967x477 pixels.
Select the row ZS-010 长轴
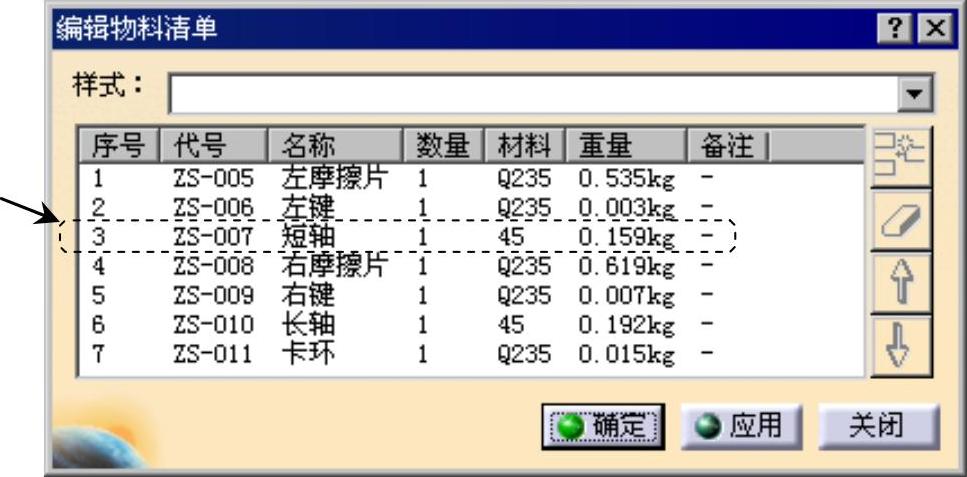471,325
